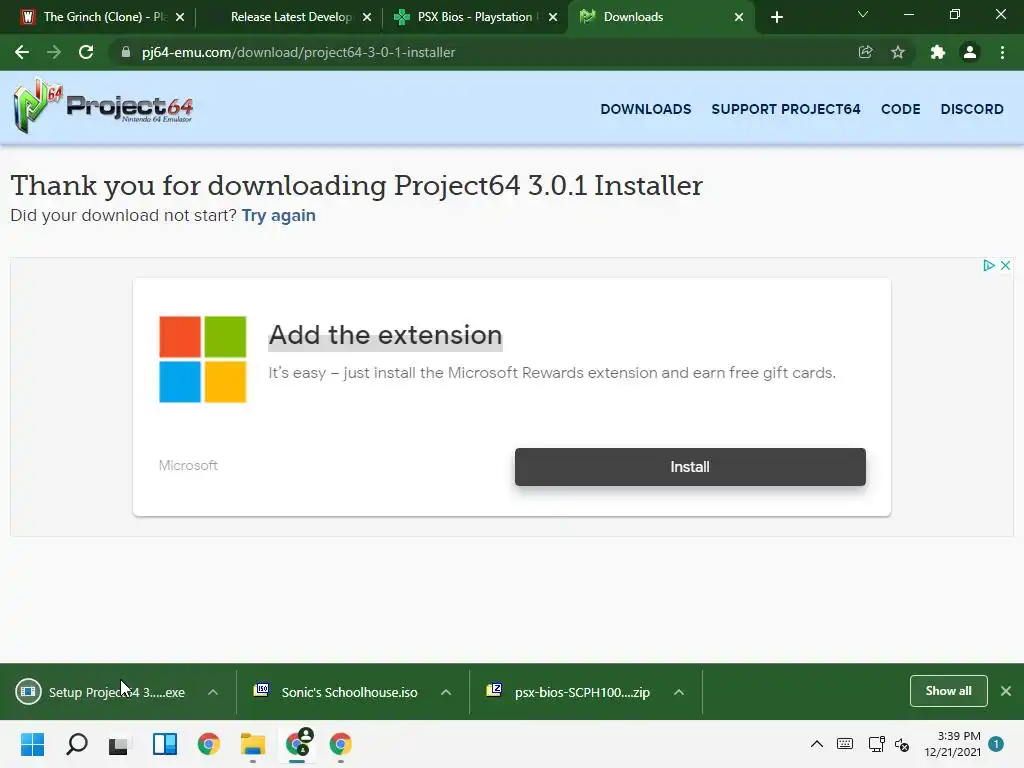Close the Downloads tab

(x=739, y=17)
